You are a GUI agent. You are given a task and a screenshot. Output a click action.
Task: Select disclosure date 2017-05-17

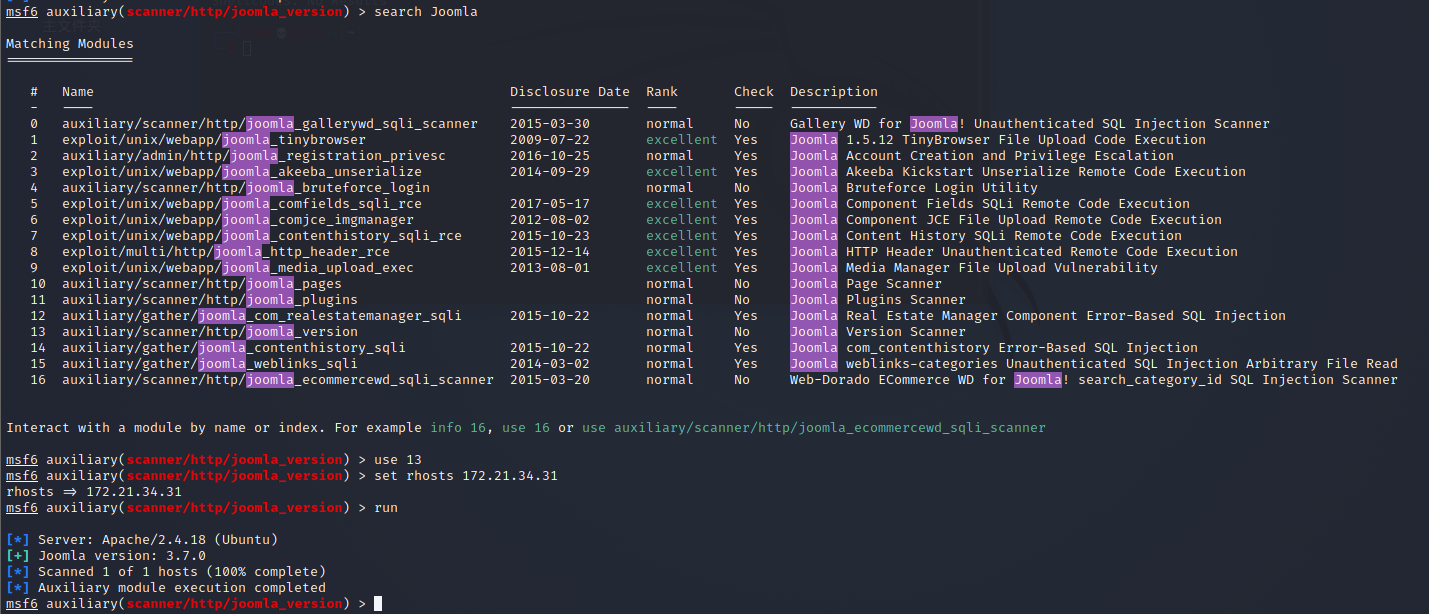click(x=550, y=204)
